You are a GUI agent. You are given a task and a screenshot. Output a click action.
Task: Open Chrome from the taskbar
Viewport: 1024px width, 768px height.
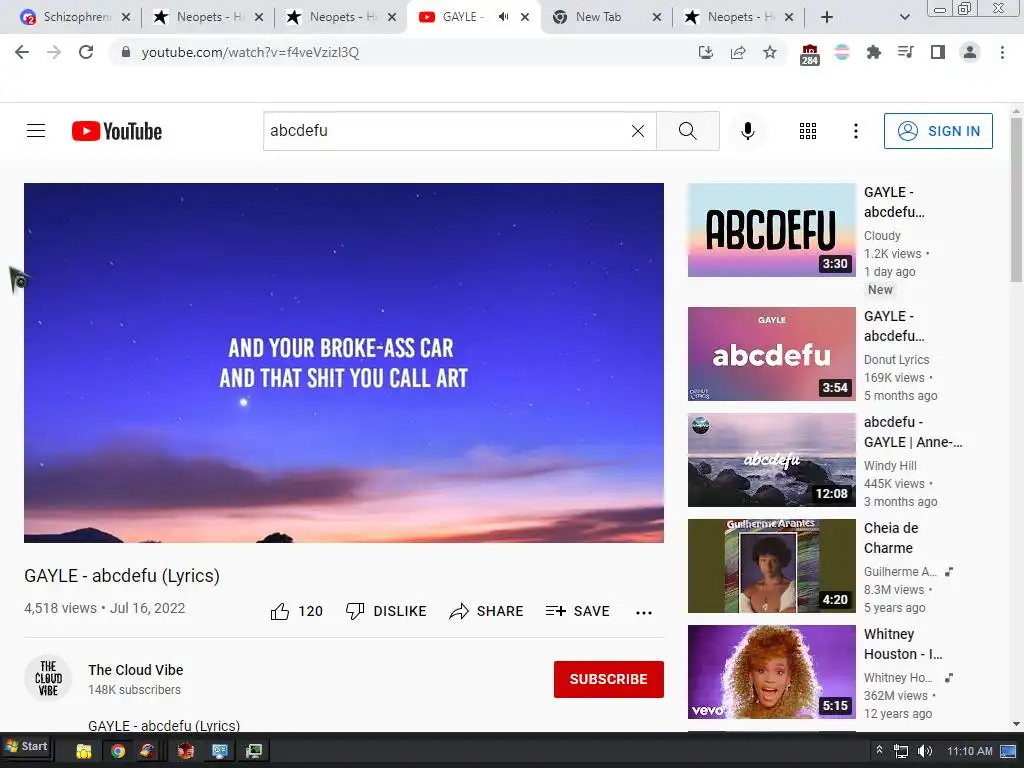(118, 751)
